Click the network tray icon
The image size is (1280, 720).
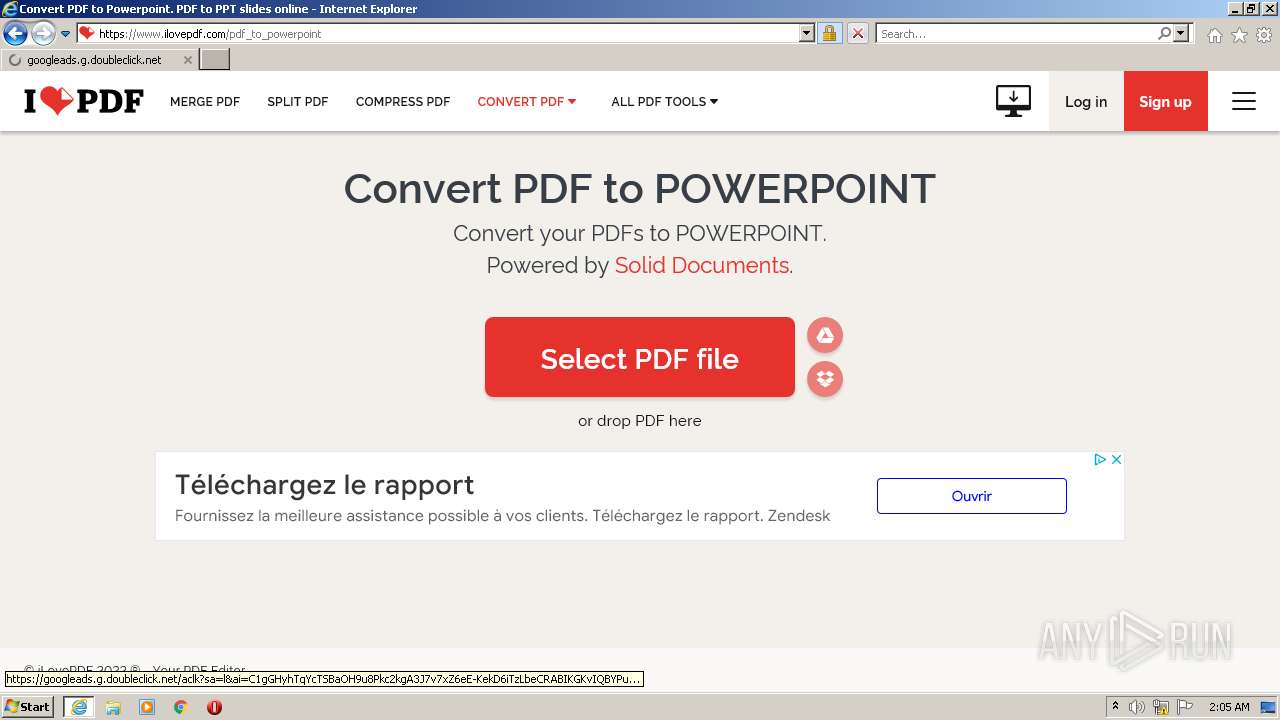click(1161, 707)
